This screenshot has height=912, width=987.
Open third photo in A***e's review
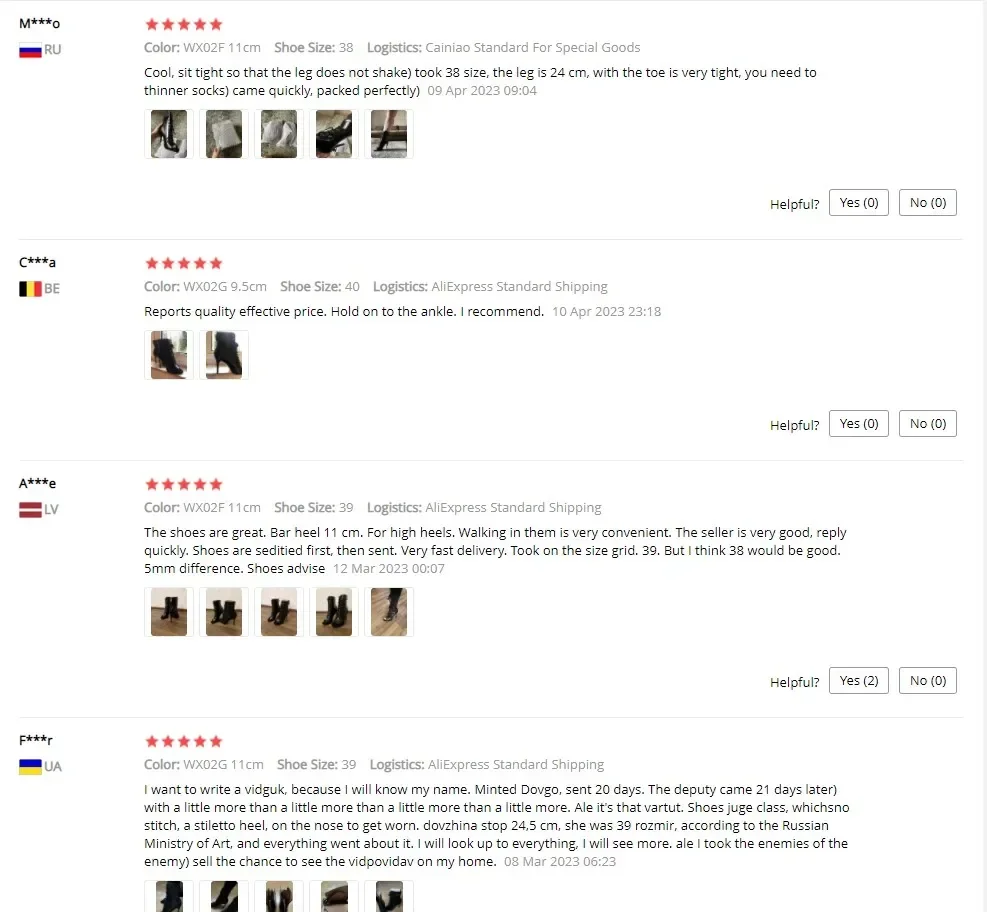click(x=279, y=612)
